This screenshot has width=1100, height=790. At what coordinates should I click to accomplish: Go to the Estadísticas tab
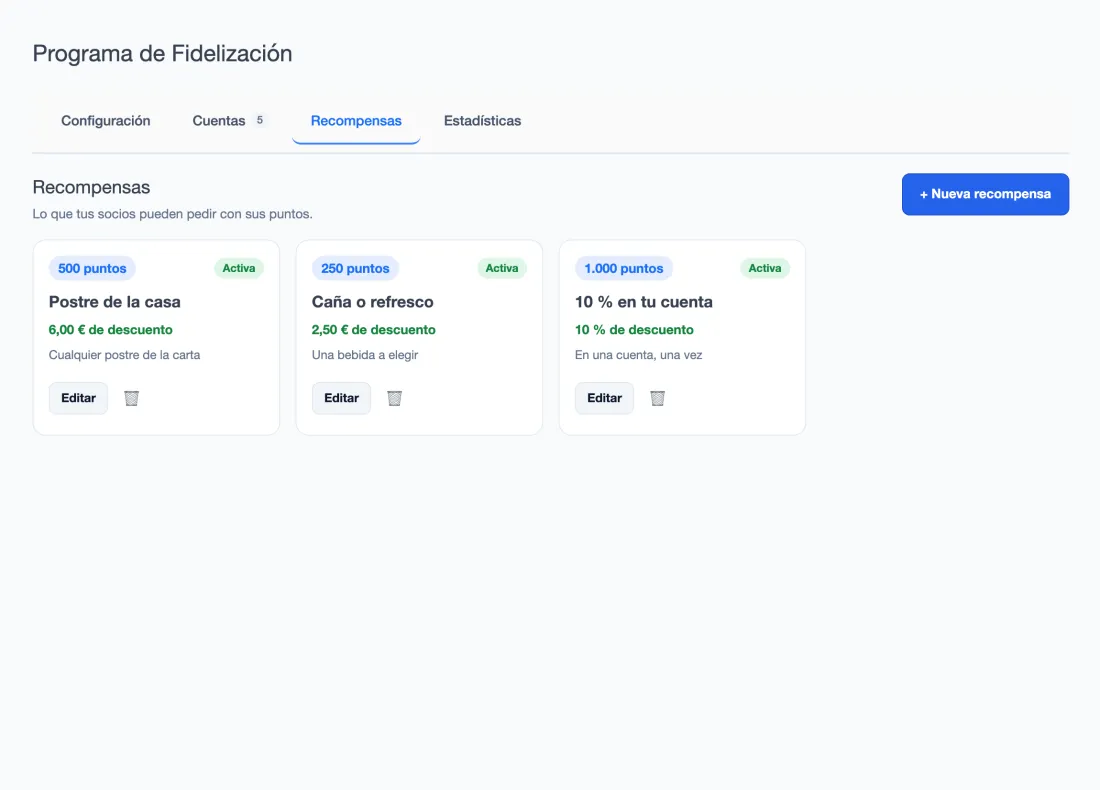483,121
